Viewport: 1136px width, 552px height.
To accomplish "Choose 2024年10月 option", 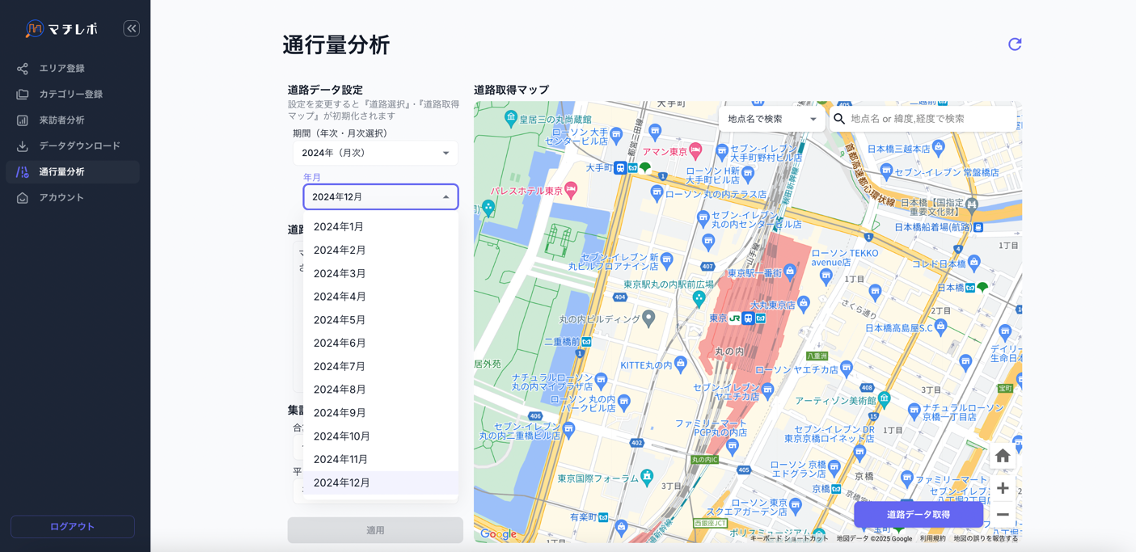I will (x=381, y=436).
